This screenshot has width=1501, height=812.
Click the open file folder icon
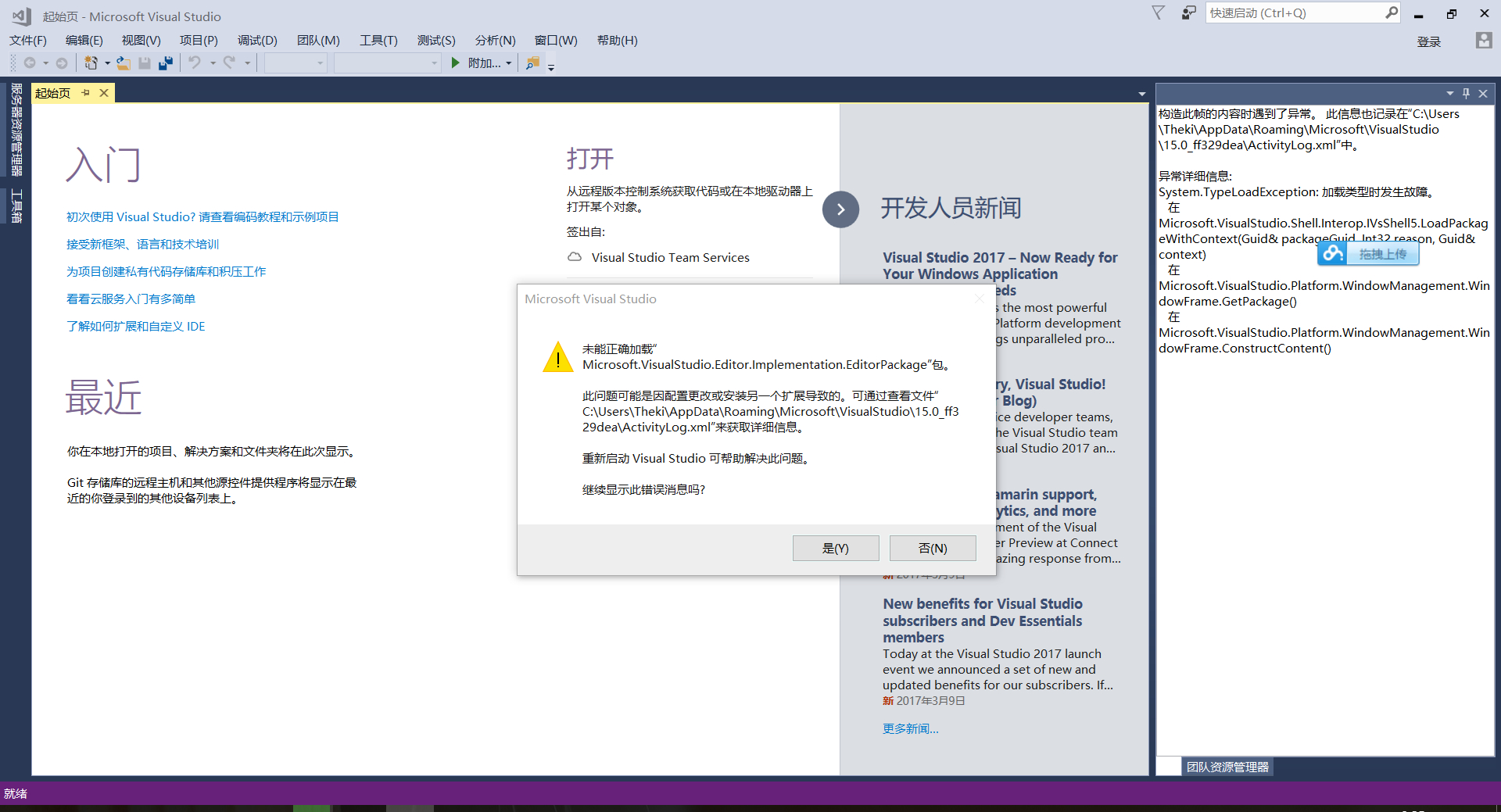pyautogui.click(x=124, y=63)
